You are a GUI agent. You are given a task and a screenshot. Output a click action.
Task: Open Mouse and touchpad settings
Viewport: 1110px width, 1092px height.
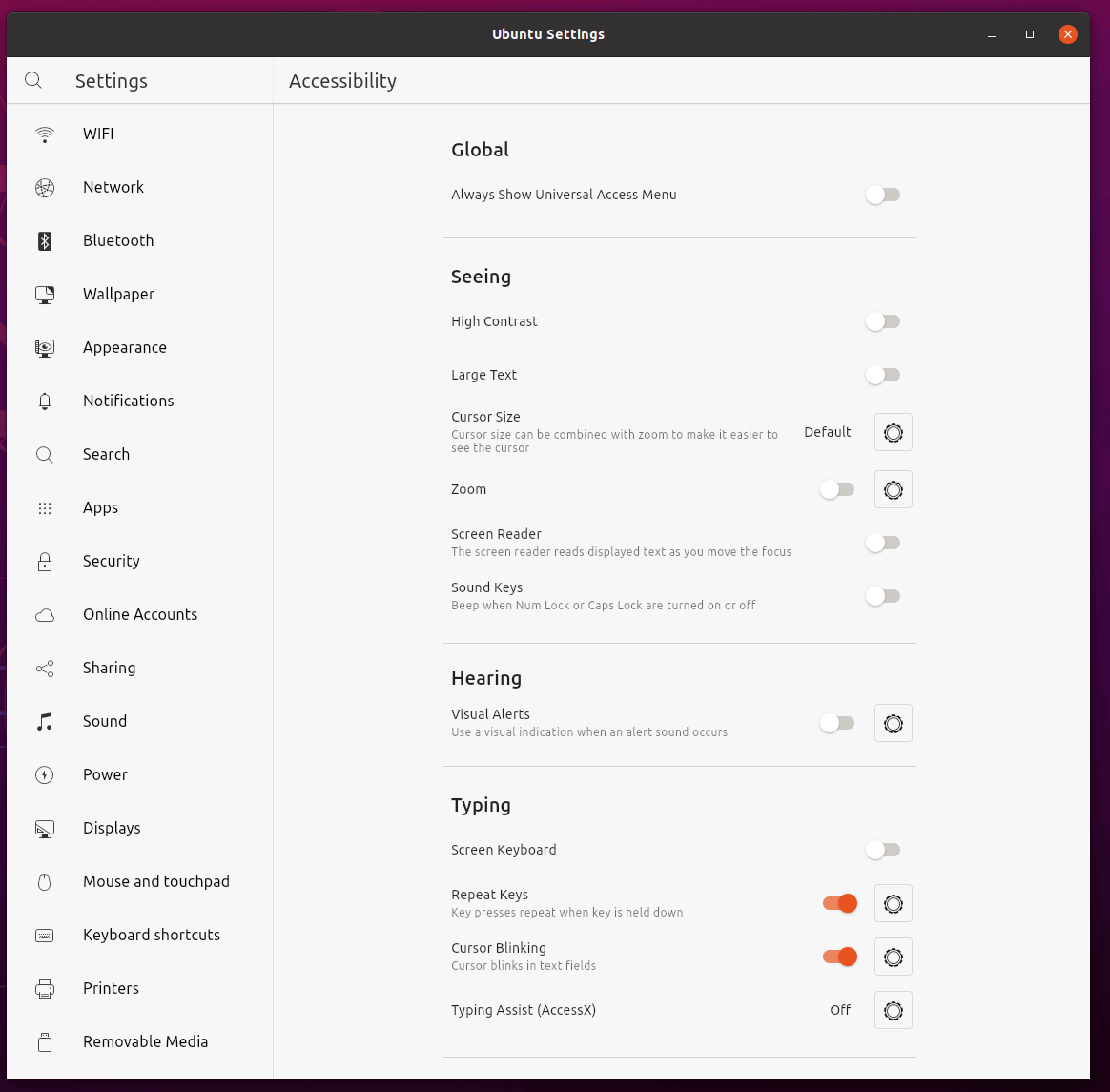coord(139,881)
